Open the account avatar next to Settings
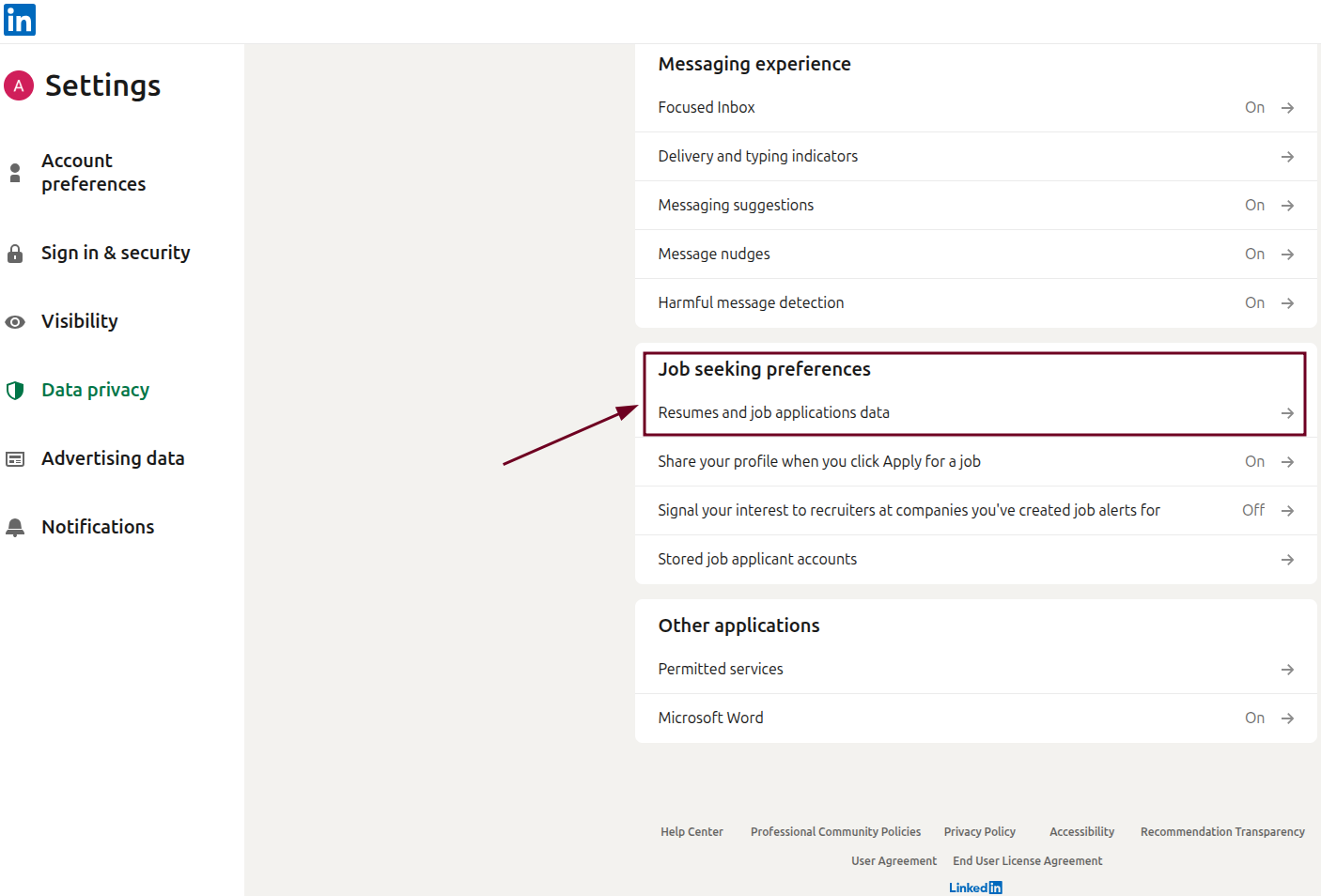Image resolution: width=1321 pixels, height=896 pixels. tap(18, 85)
